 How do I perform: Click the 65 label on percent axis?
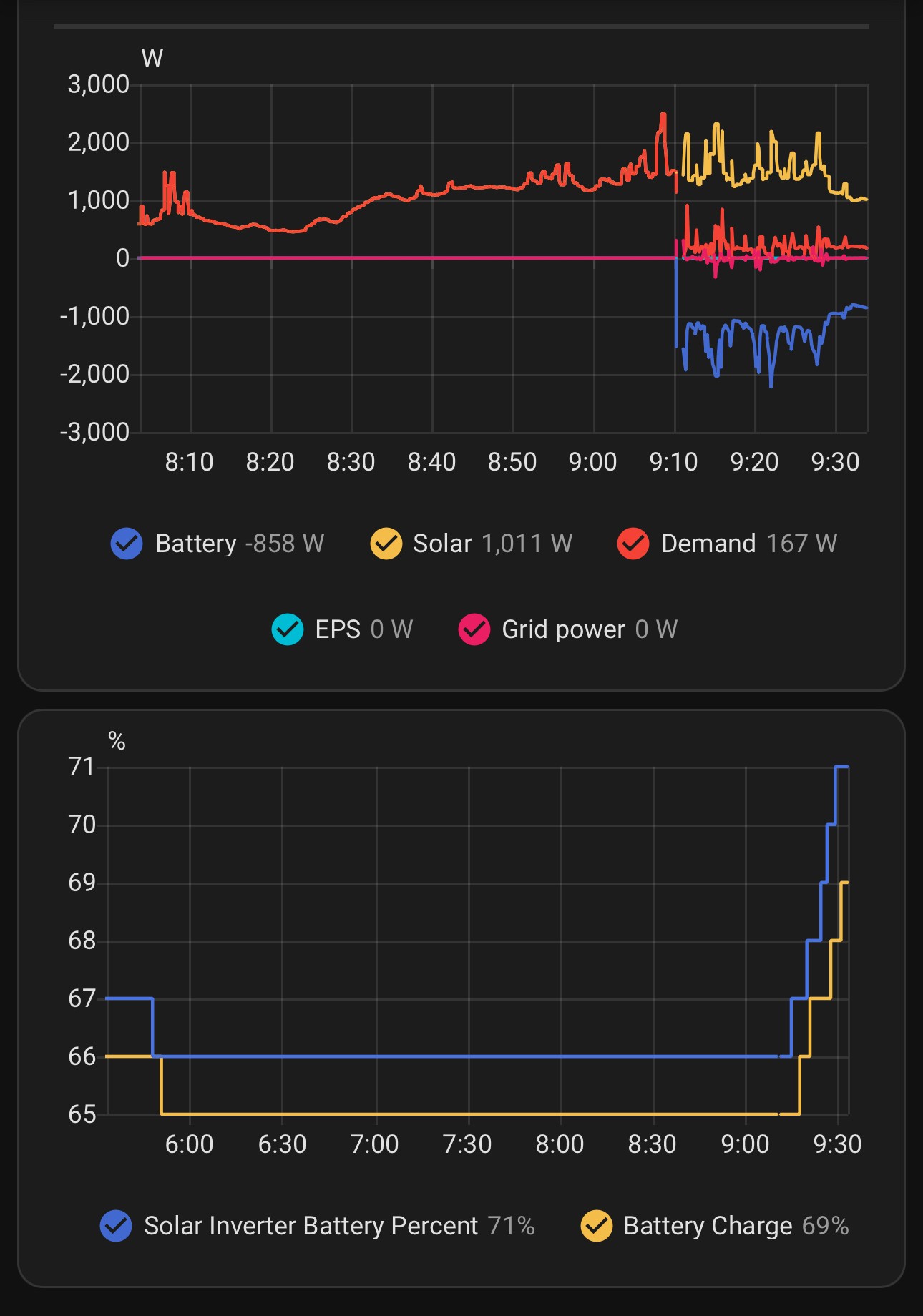pos(82,1114)
